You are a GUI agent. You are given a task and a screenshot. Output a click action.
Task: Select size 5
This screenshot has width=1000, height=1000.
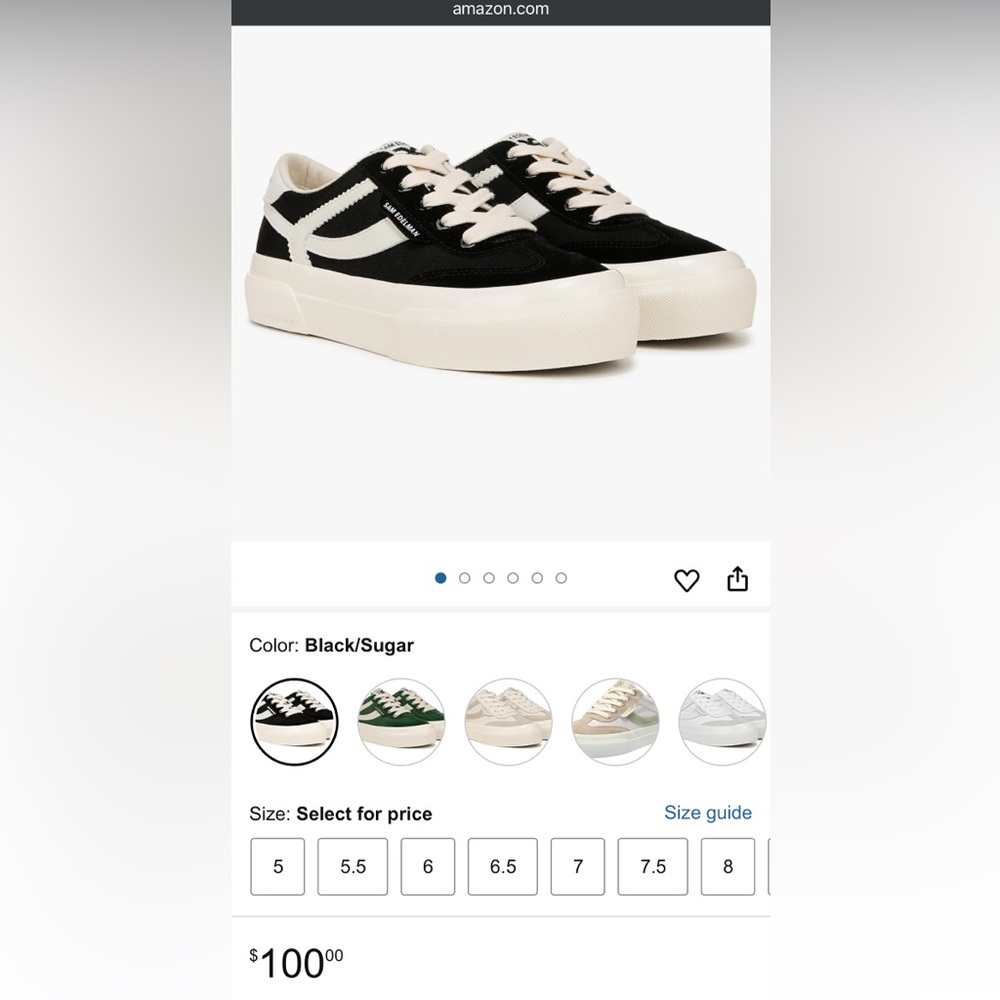click(x=277, y=866)
